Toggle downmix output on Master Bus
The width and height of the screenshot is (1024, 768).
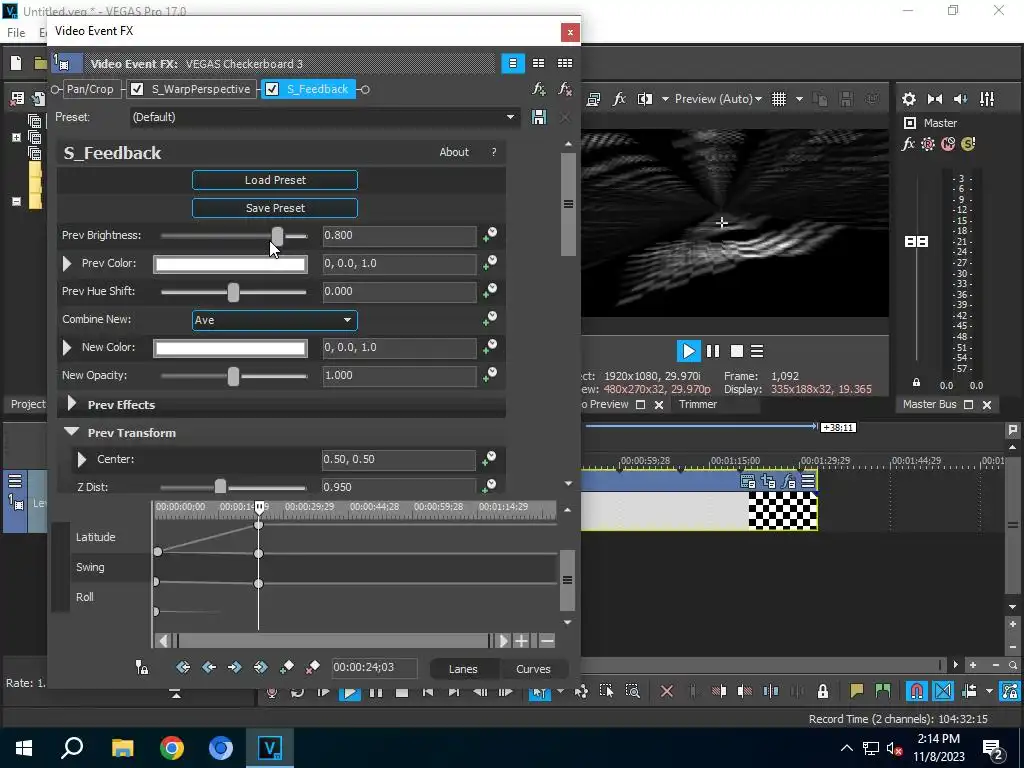coord(935,99)
